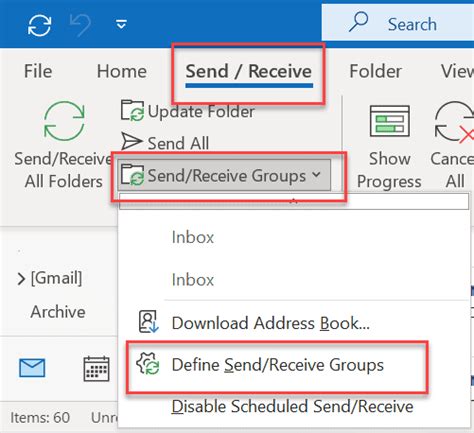Click the Send/Receive sync icon in title bar
Image resolution: width=474 pixels, height=433 pixels.
[40, 25]
